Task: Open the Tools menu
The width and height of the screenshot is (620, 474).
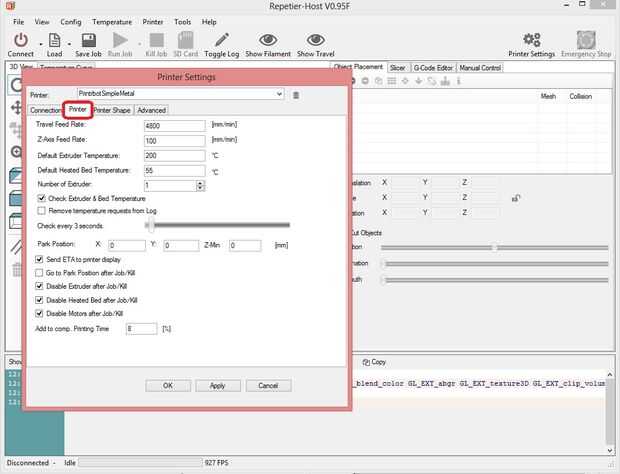Action: (182, 22)
